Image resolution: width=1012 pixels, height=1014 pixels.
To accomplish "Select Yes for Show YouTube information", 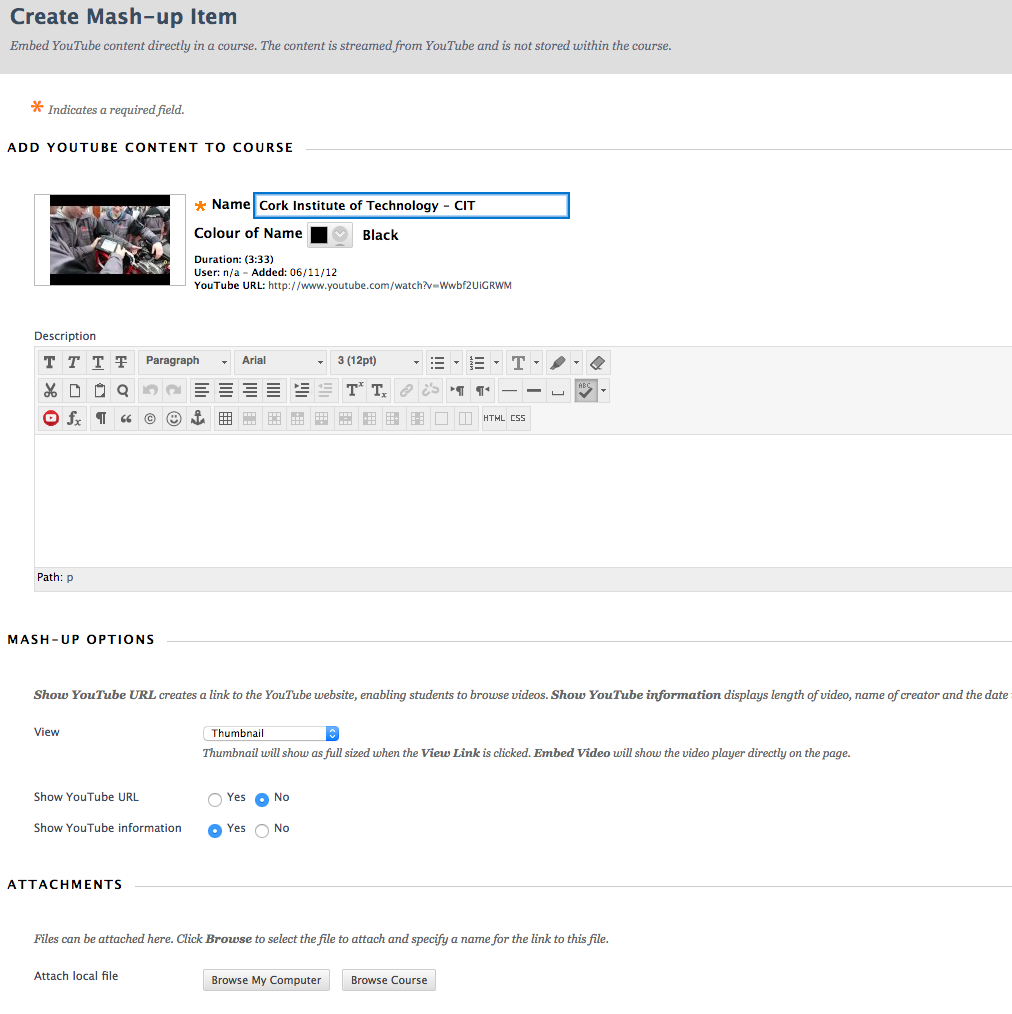I will 215,831.
